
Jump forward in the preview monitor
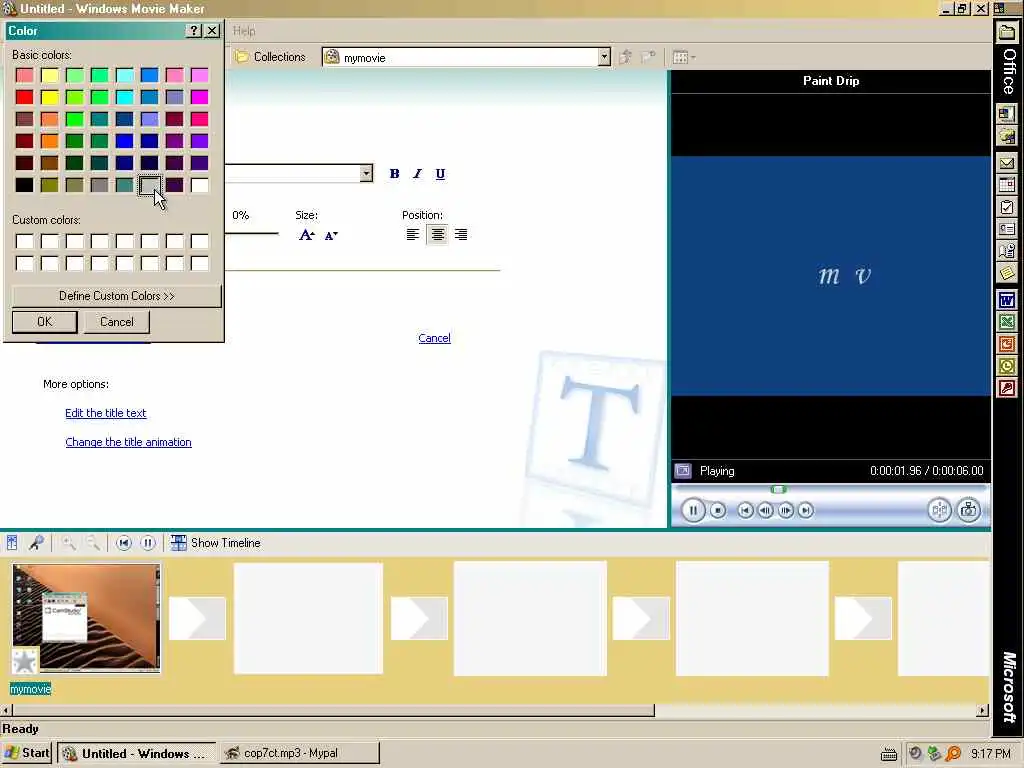click(806, 510)
